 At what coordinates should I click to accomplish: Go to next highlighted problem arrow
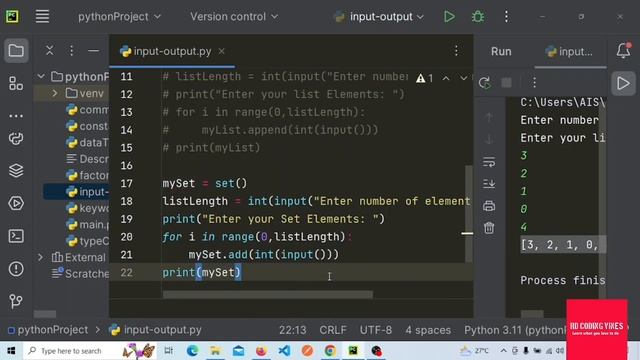click(x=464, y=78)
